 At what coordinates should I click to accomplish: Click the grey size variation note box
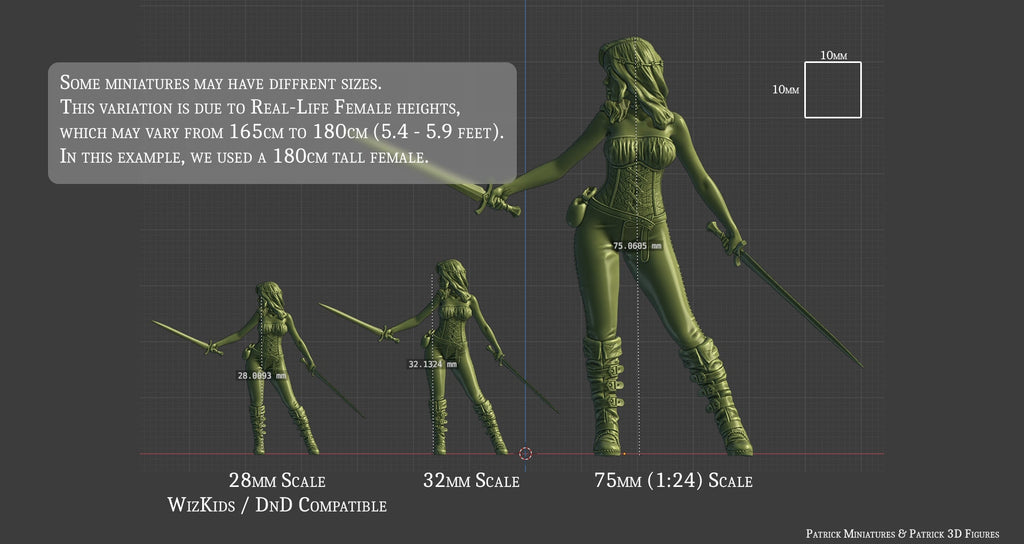(282, 123)
